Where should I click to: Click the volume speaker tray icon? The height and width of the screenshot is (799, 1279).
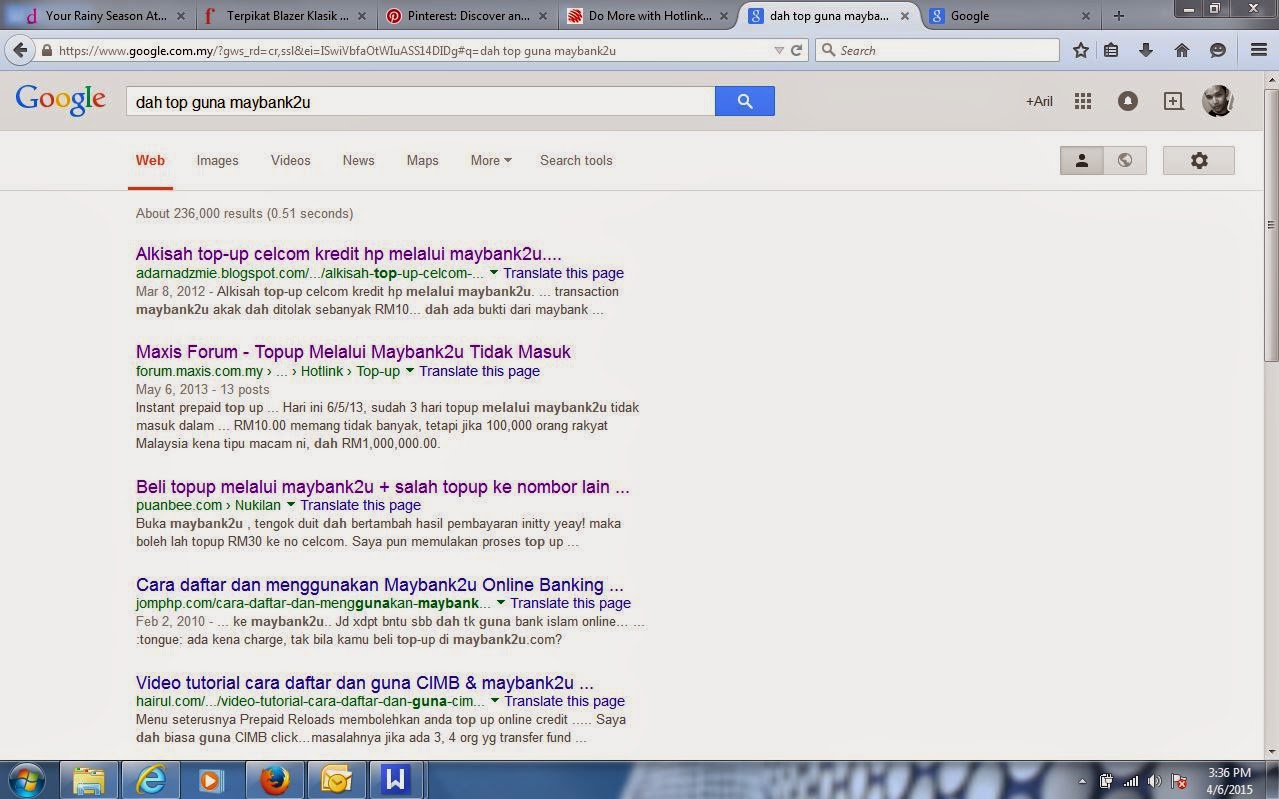tap(1154, 781)
